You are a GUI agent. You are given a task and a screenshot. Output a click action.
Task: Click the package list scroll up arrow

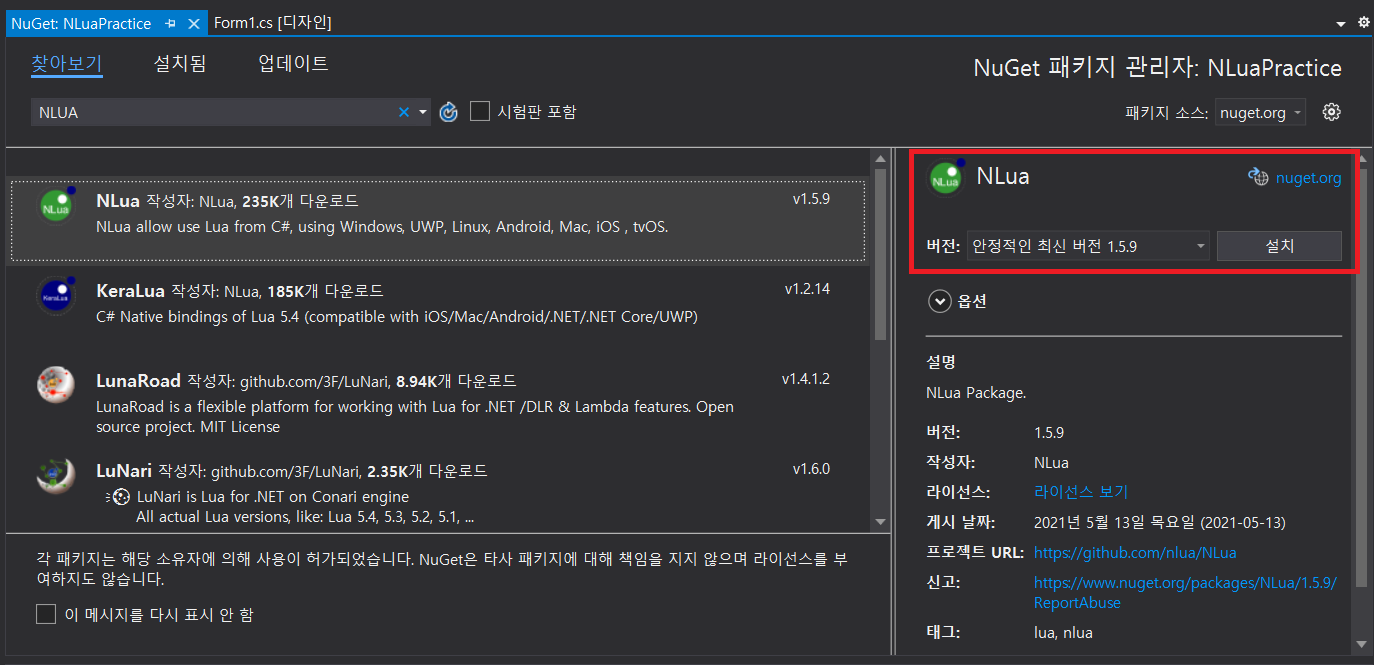880,158
